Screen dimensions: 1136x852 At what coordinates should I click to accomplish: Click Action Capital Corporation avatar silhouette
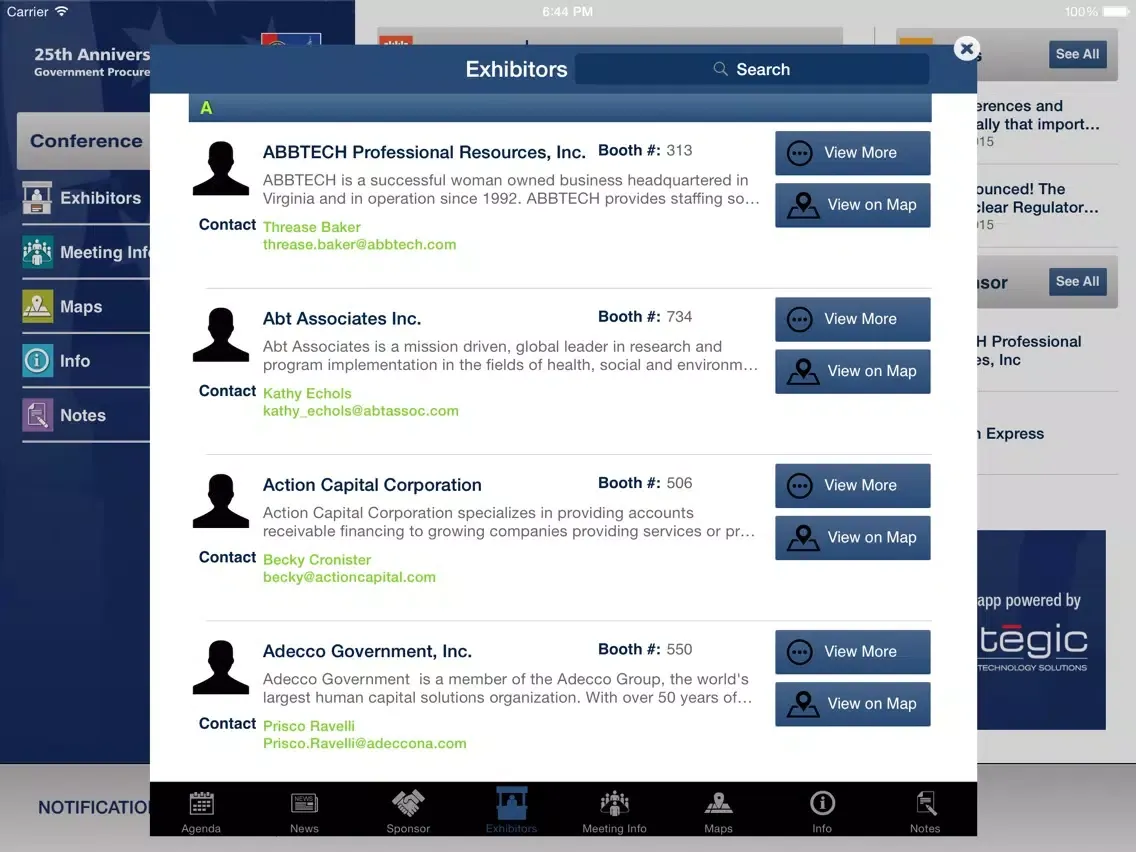[x=221, y=501]
